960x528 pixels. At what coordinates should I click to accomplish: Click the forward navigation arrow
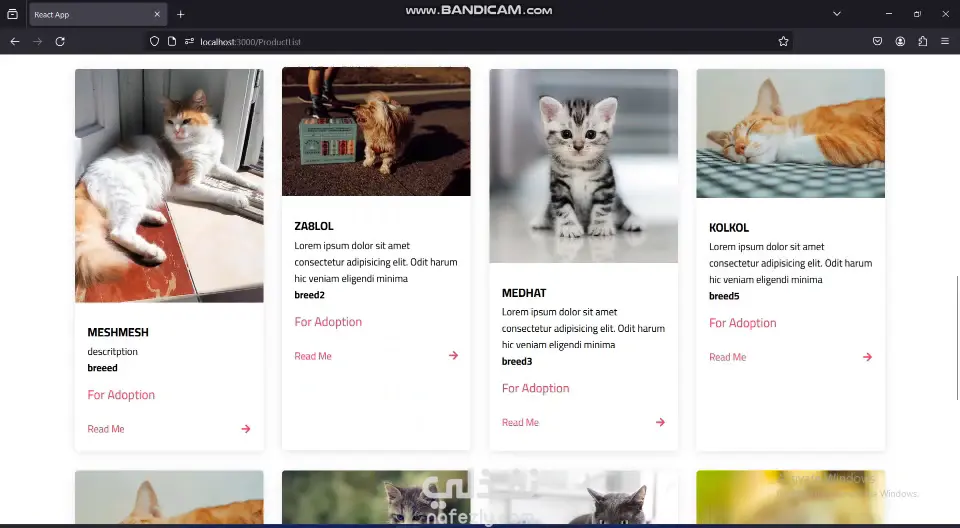click(37, 42)
